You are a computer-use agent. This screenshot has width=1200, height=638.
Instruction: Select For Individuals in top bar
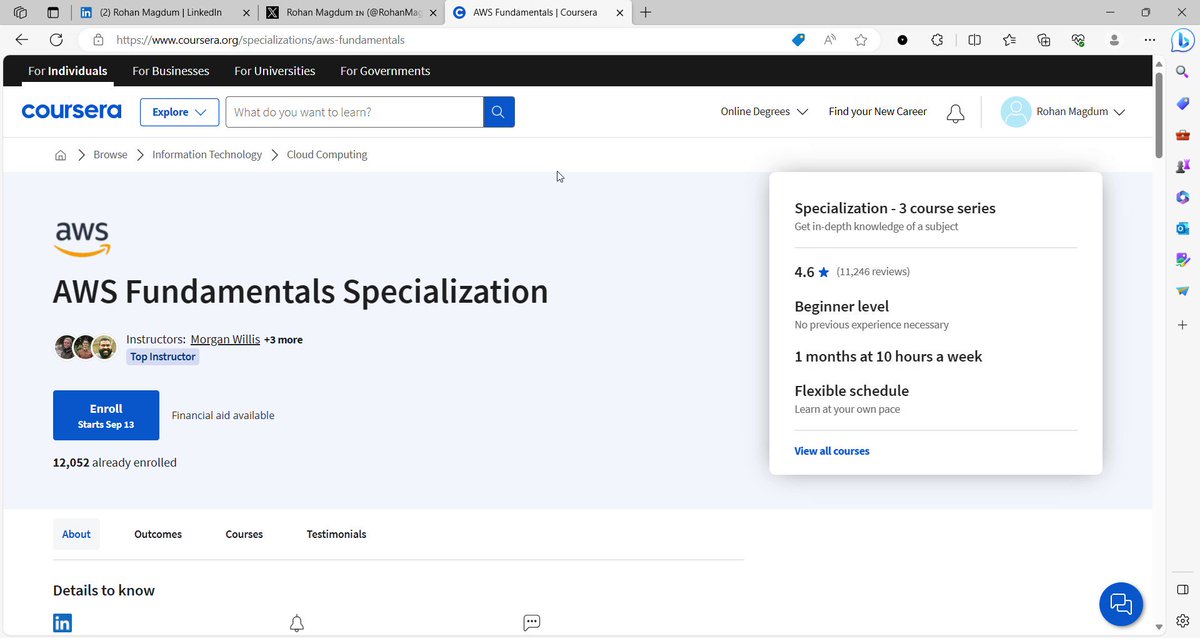(68, 71)
